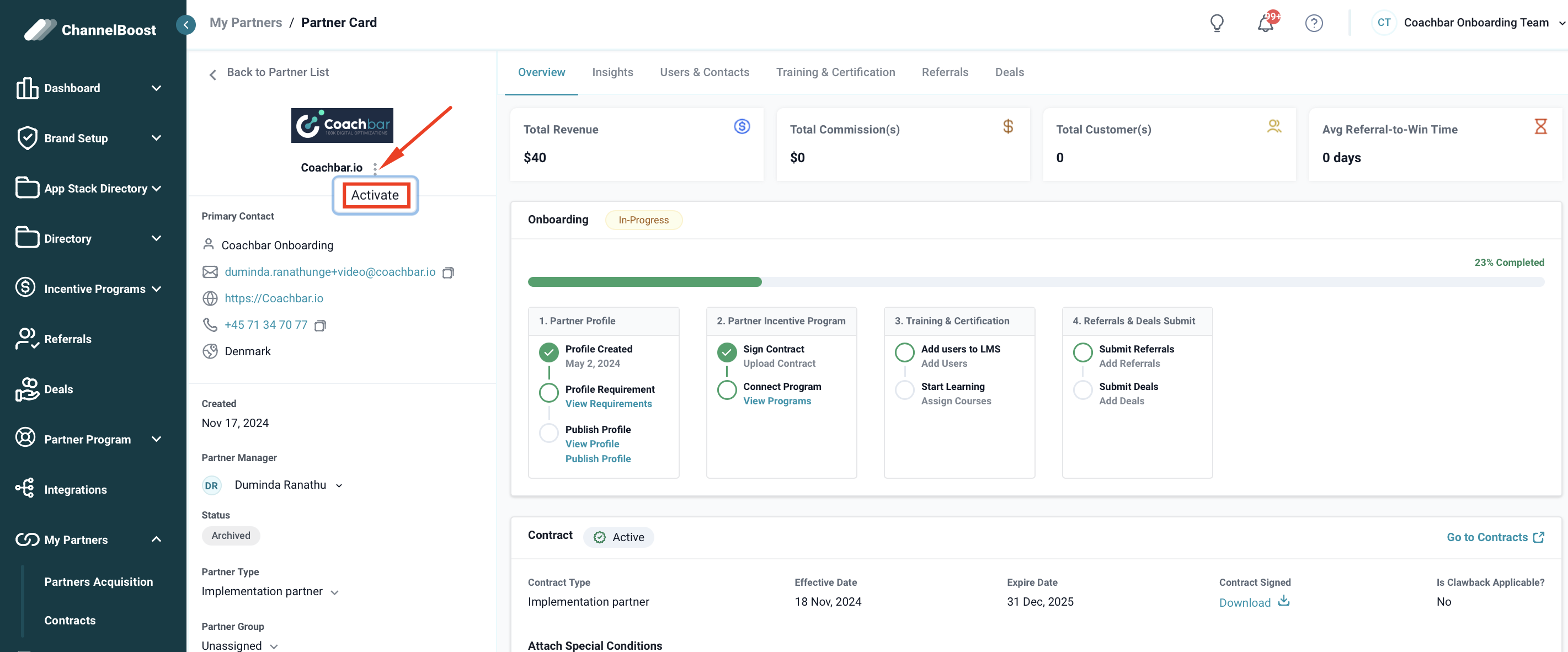Screen dimensions: 1568x652
Task: Click the Activate button
Action: [x=375, y=195]
